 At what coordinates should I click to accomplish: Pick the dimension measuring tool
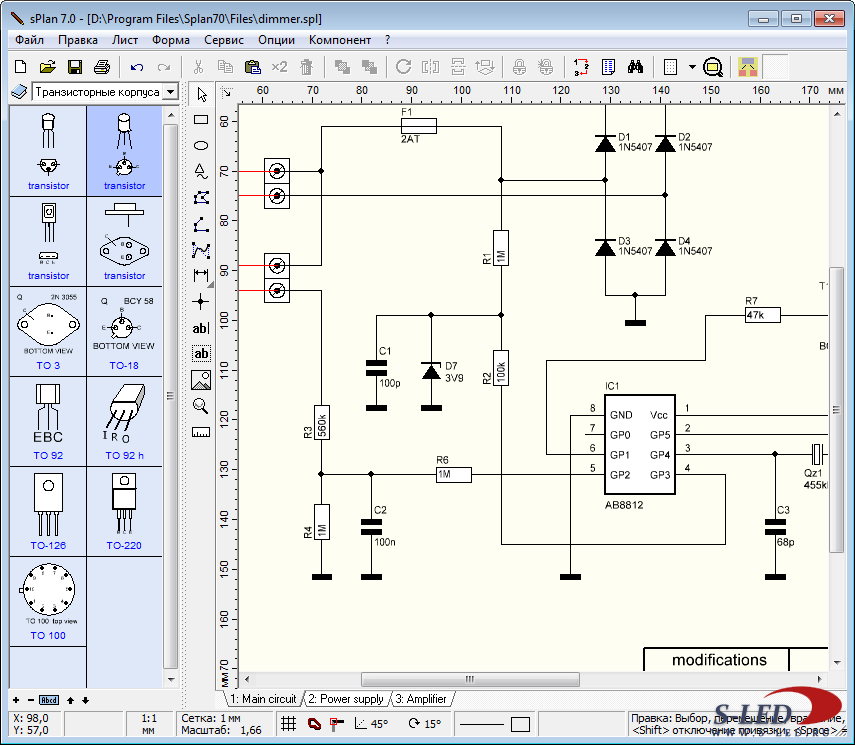pyautogui.click(x=201, y=275)
